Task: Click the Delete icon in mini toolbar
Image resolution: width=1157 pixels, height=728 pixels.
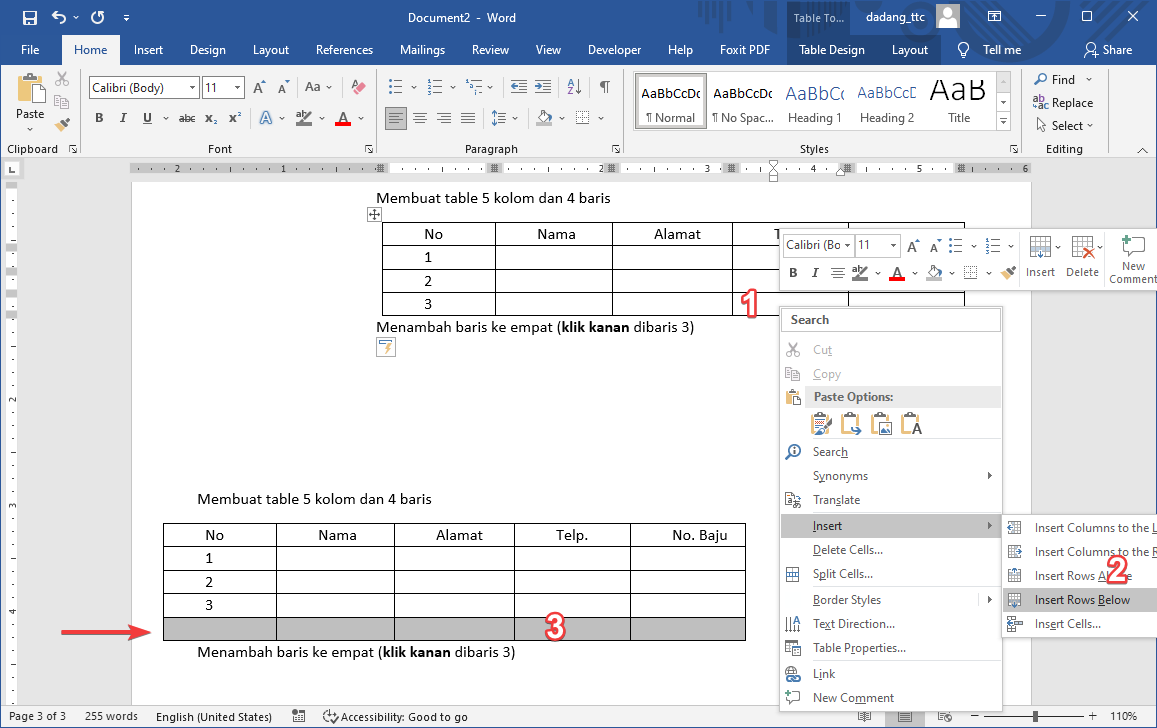Action: pos(1082,256)
